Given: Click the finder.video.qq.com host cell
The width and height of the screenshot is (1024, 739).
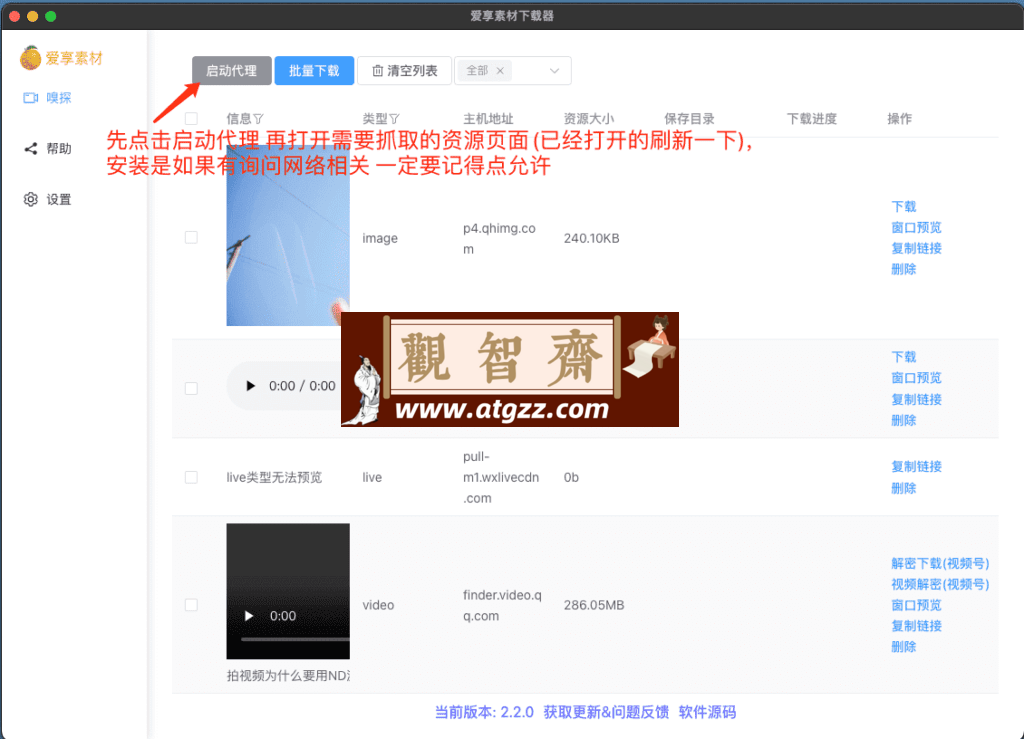Looking at the screenshot, I should click(502, 605).
